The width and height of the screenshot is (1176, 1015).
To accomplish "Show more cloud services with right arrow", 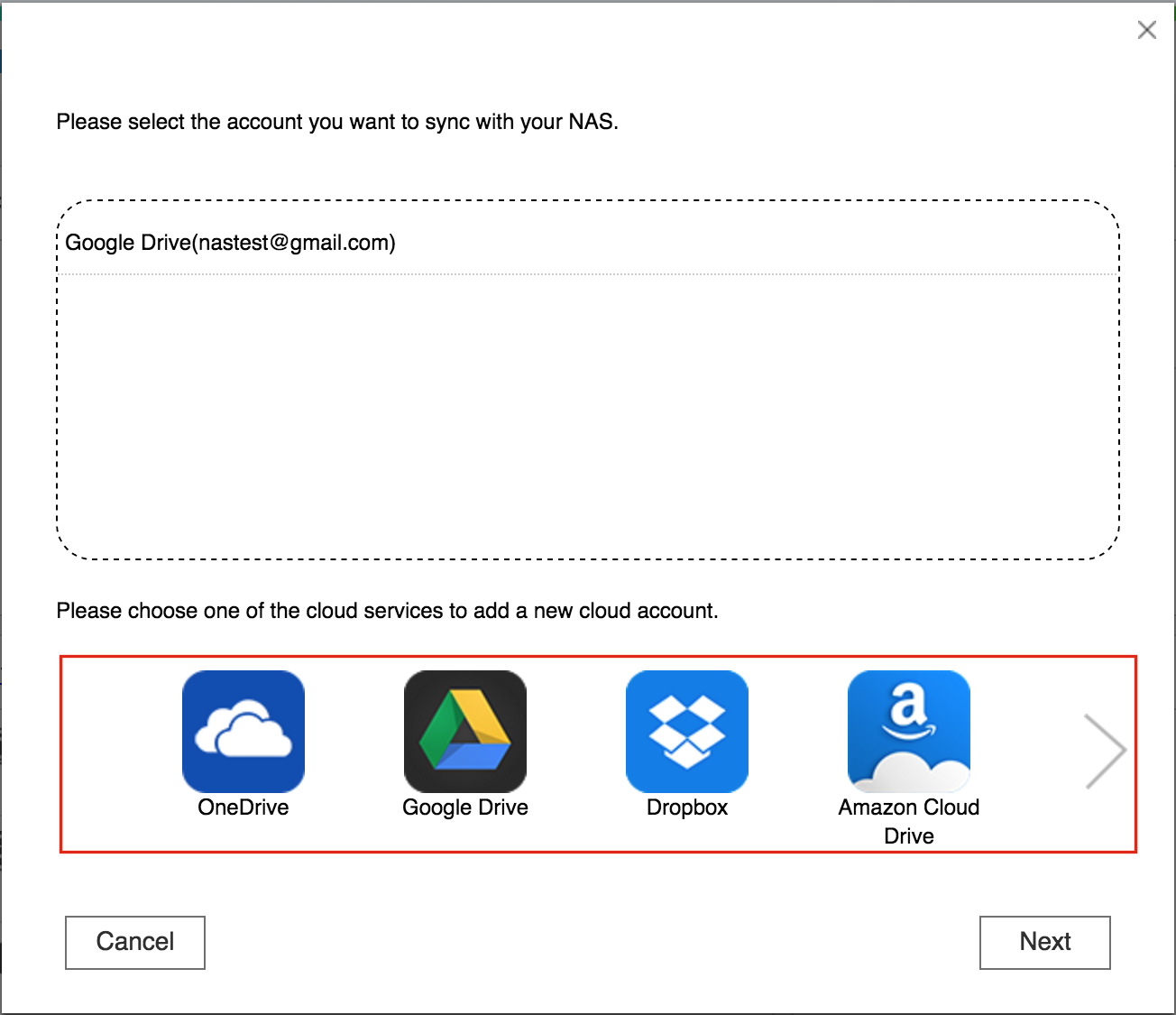I will [1105, 751].
